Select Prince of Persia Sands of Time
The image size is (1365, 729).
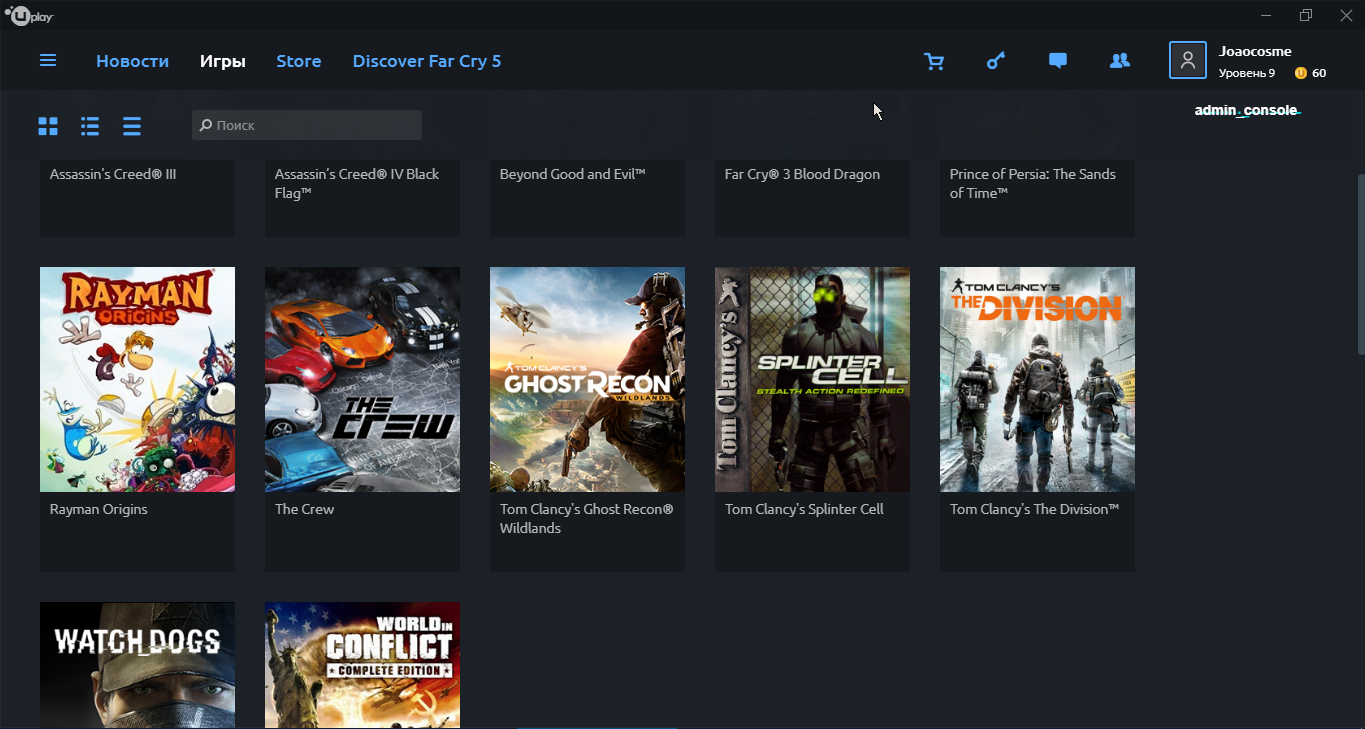[1033, 183]
